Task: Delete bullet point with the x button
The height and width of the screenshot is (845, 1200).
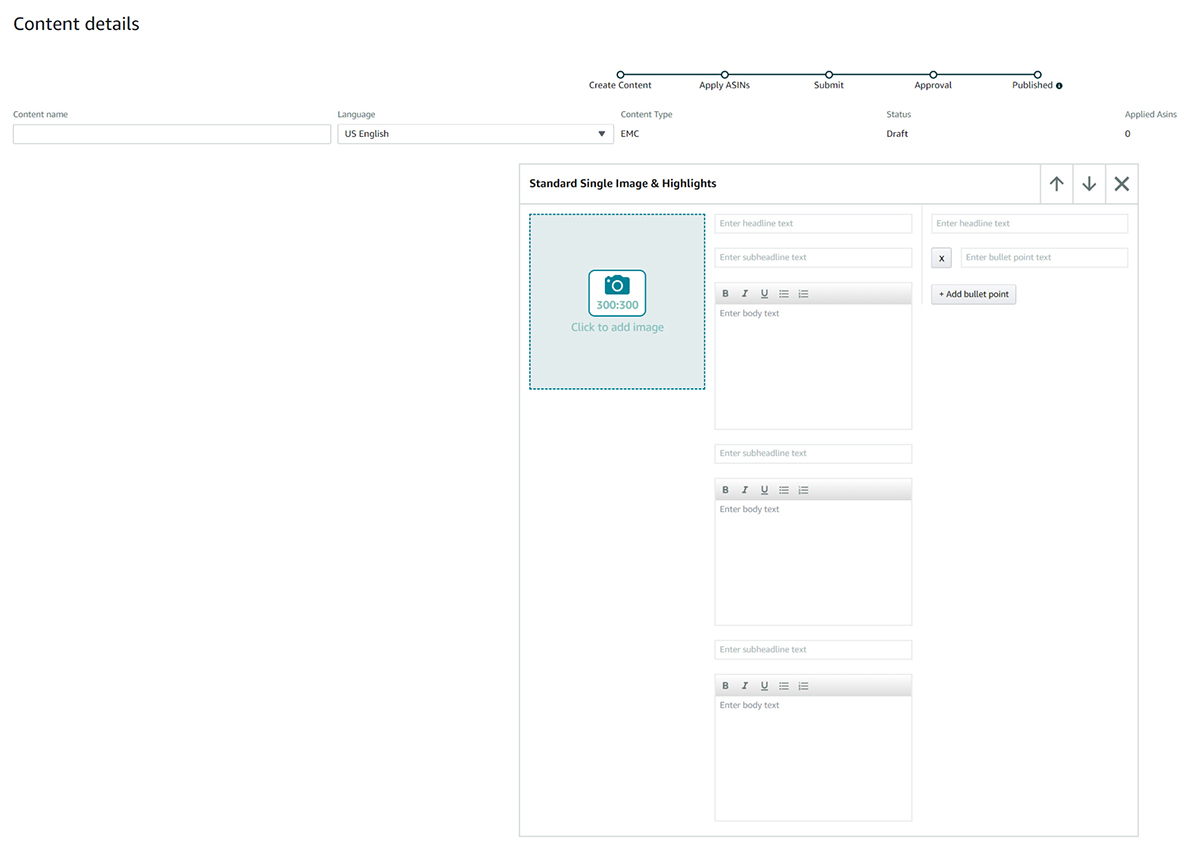Action: pos(941,258)
